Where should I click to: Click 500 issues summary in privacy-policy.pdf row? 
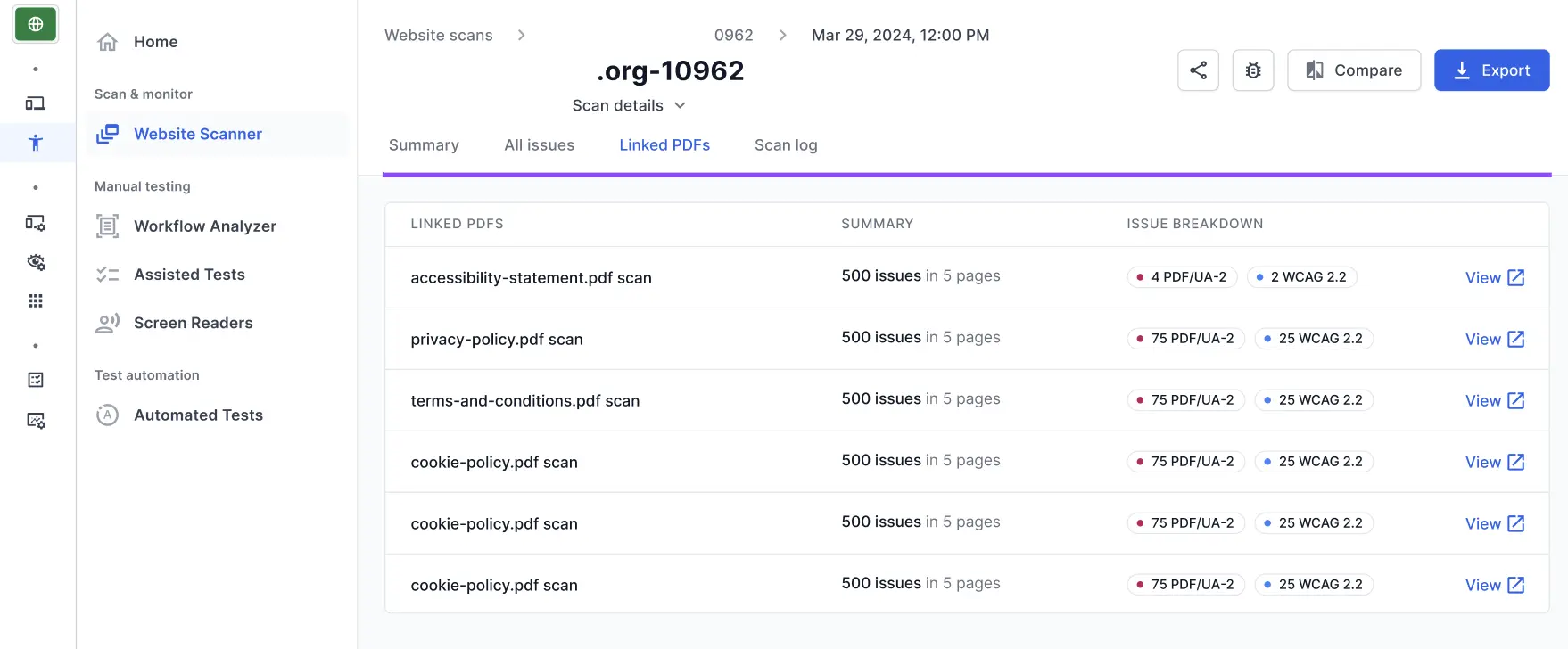(920, 338)
